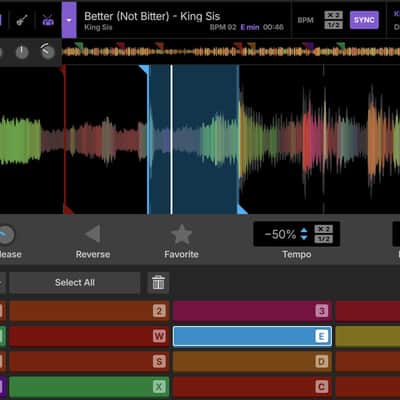Select the drum kit icon

click(48, 21)
